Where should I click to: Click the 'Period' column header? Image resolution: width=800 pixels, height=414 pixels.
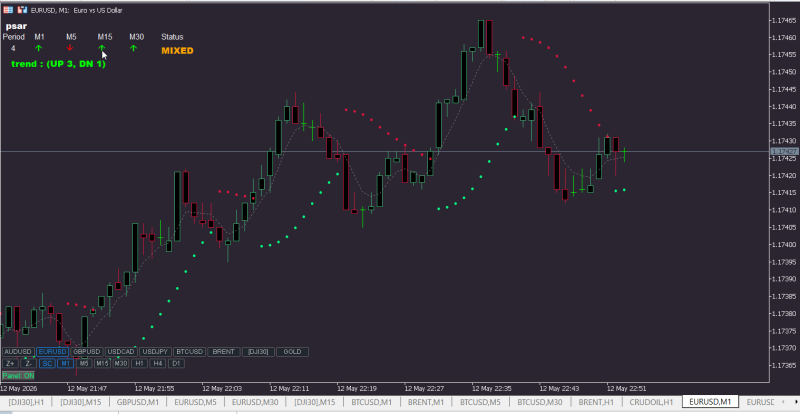(x=14, y=37)
